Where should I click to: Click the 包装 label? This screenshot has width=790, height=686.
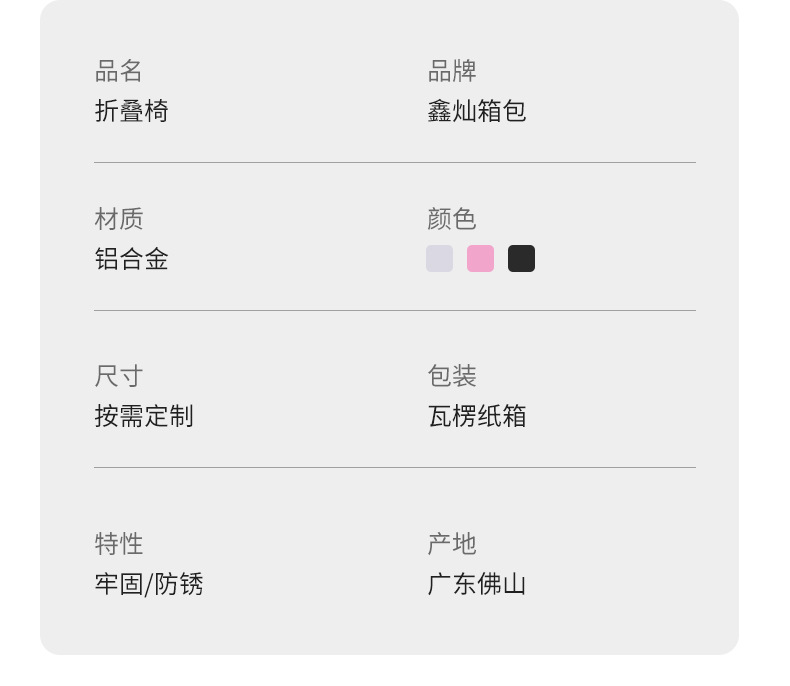tap(452, 376)
